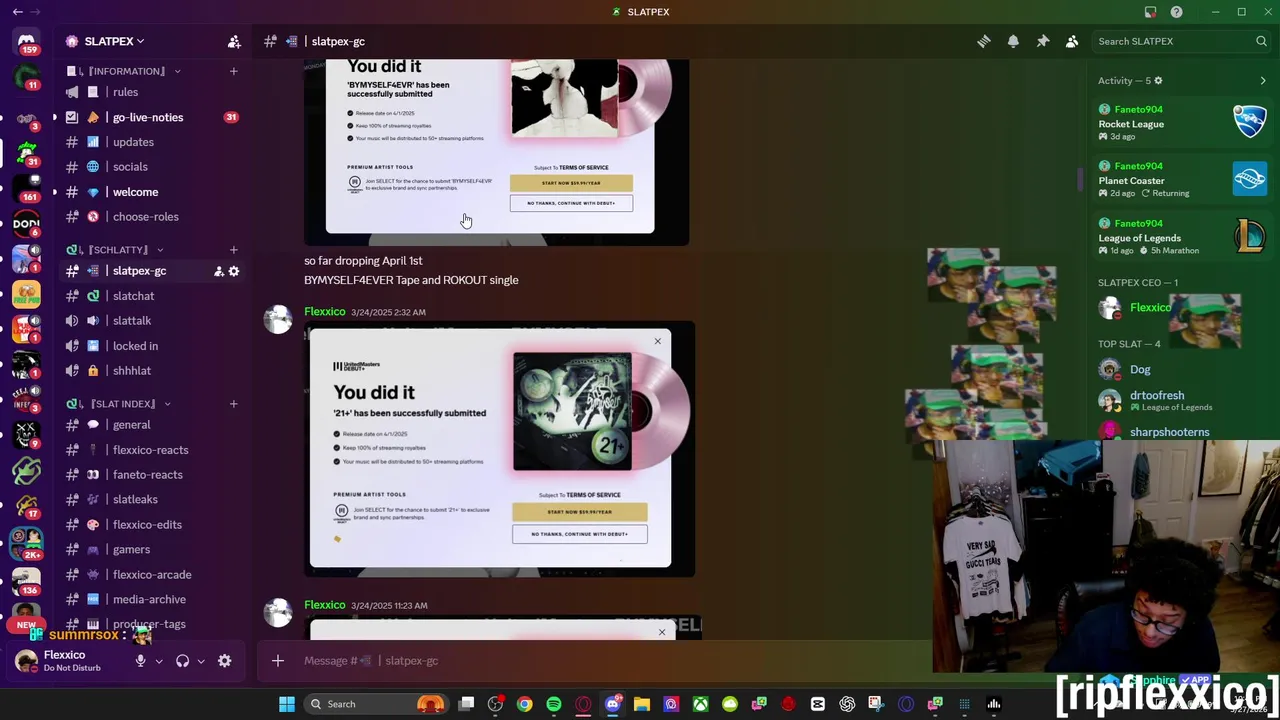This screenshot has width=1280, height=720.
Task: Toggle headphone deafen in user panel
Action: [x=182, y=661]
